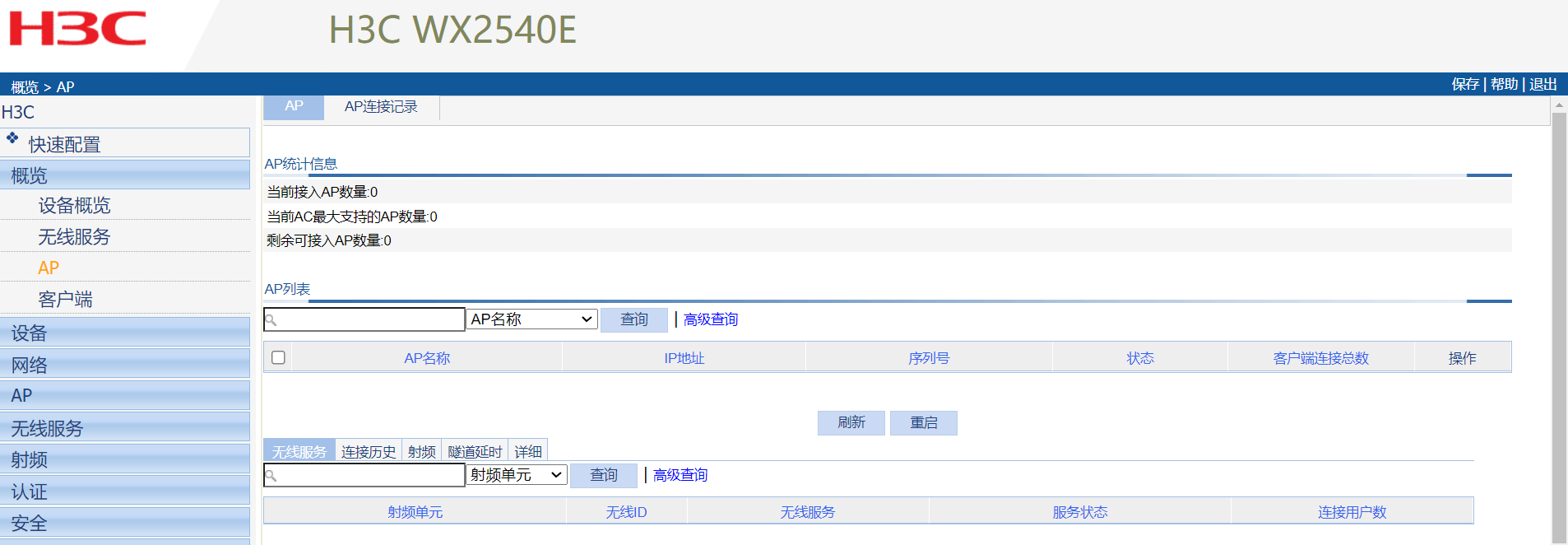Screen dimensions: 1568x545
Task: Select the orange AP item under 概览
Action: pyautogui.click(x=49, y=268)
